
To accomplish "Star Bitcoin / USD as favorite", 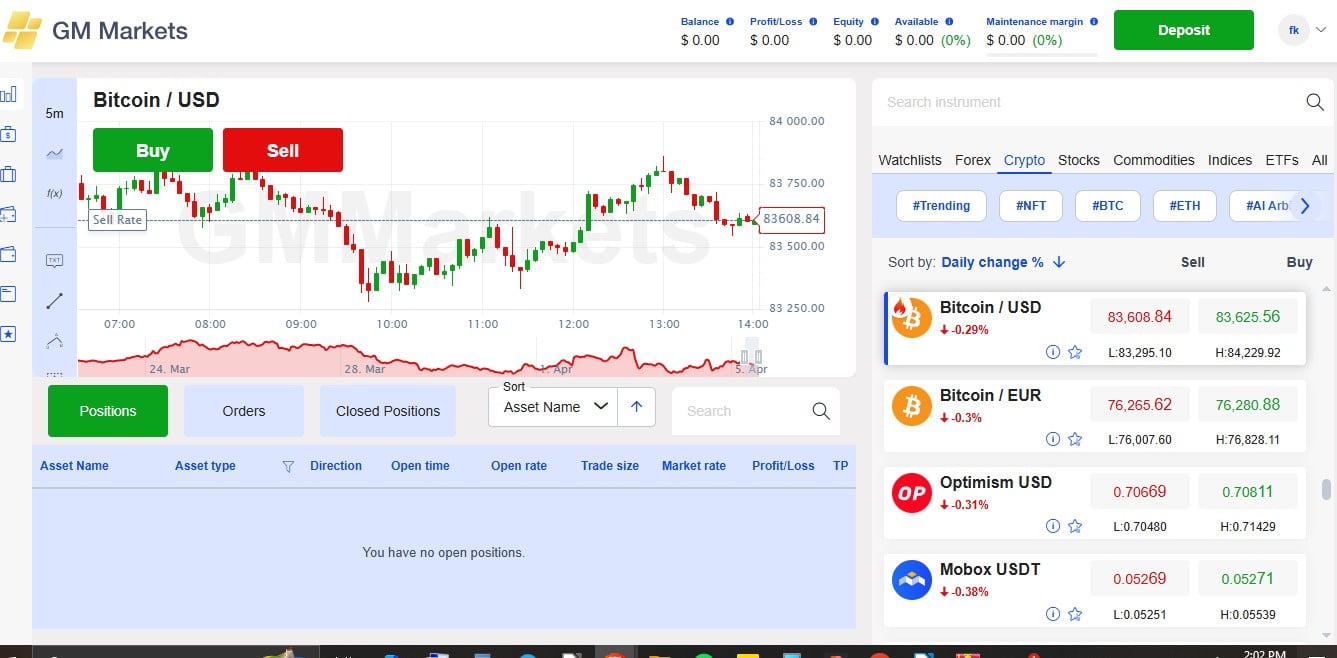I will coord(1075,352).
